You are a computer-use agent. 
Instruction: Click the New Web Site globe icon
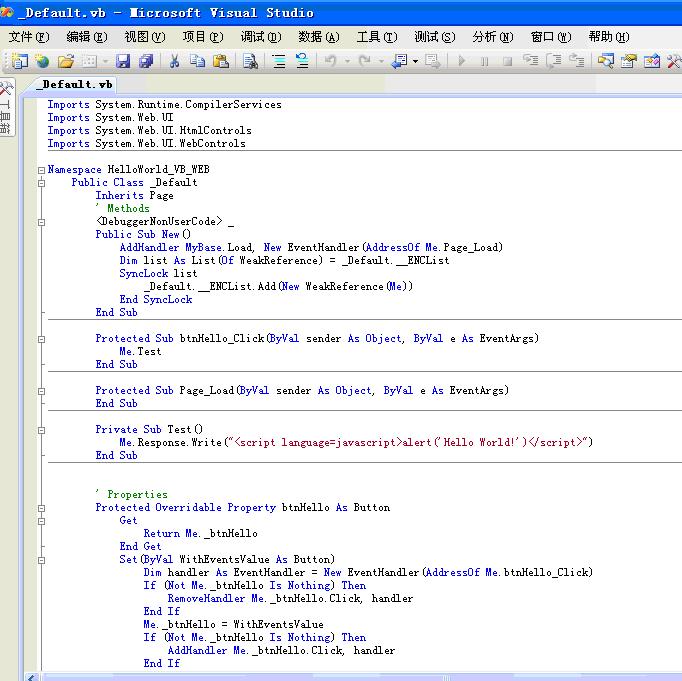tap(42, 61)
